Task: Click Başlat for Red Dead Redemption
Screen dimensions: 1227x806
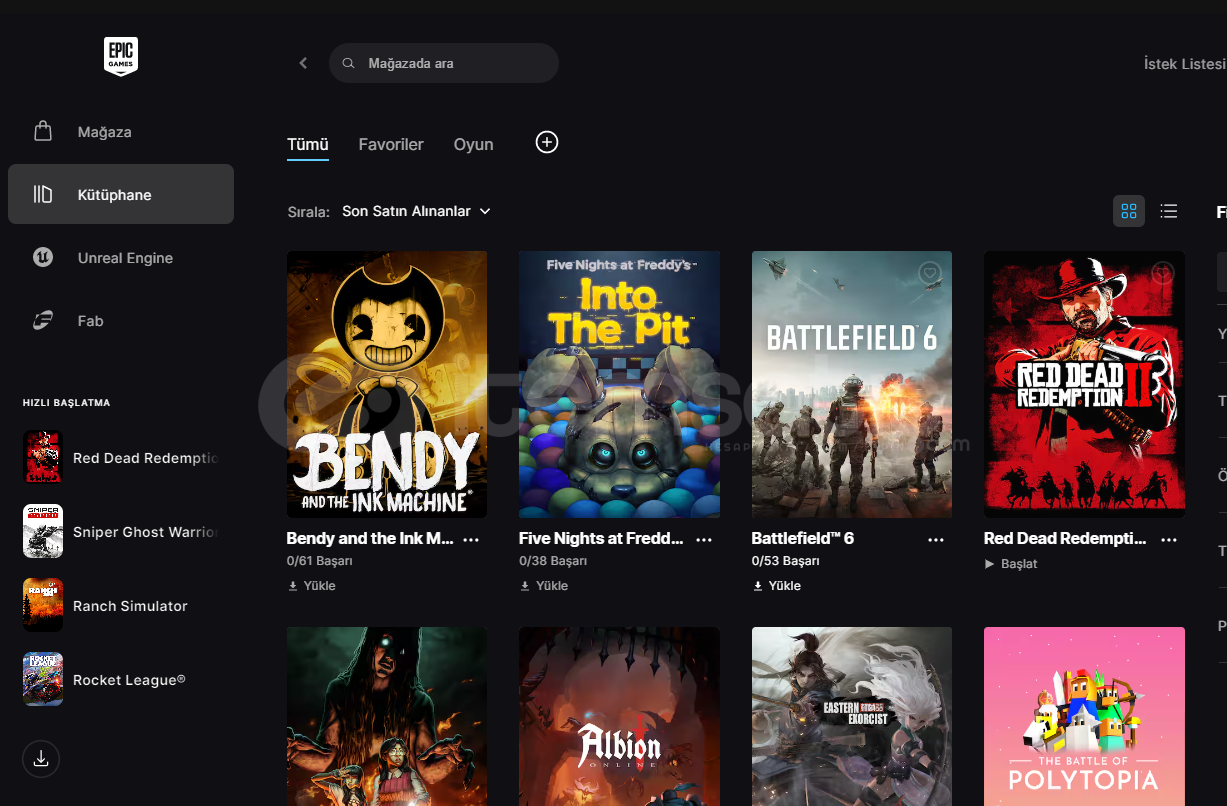Action: [1011, 564]
